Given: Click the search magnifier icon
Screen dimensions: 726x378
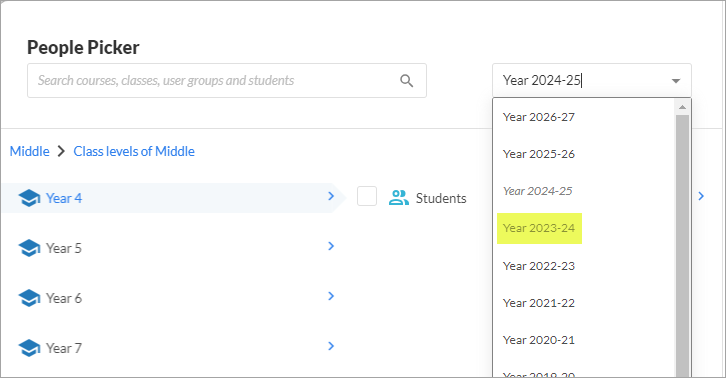Looking at the screenshot, I should pyautogui.click(x=407, y=81).
